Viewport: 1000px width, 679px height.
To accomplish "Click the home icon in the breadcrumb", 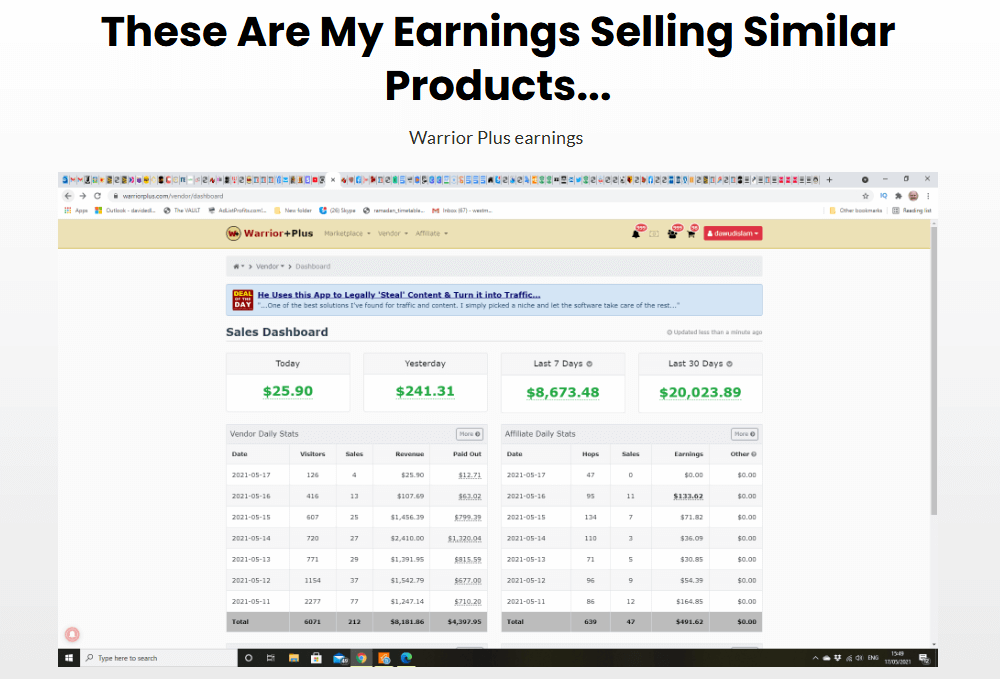I will pos(237,267).
